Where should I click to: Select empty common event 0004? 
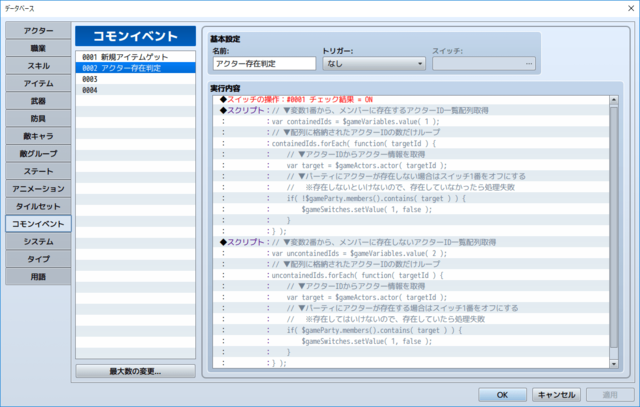[135, 90]
